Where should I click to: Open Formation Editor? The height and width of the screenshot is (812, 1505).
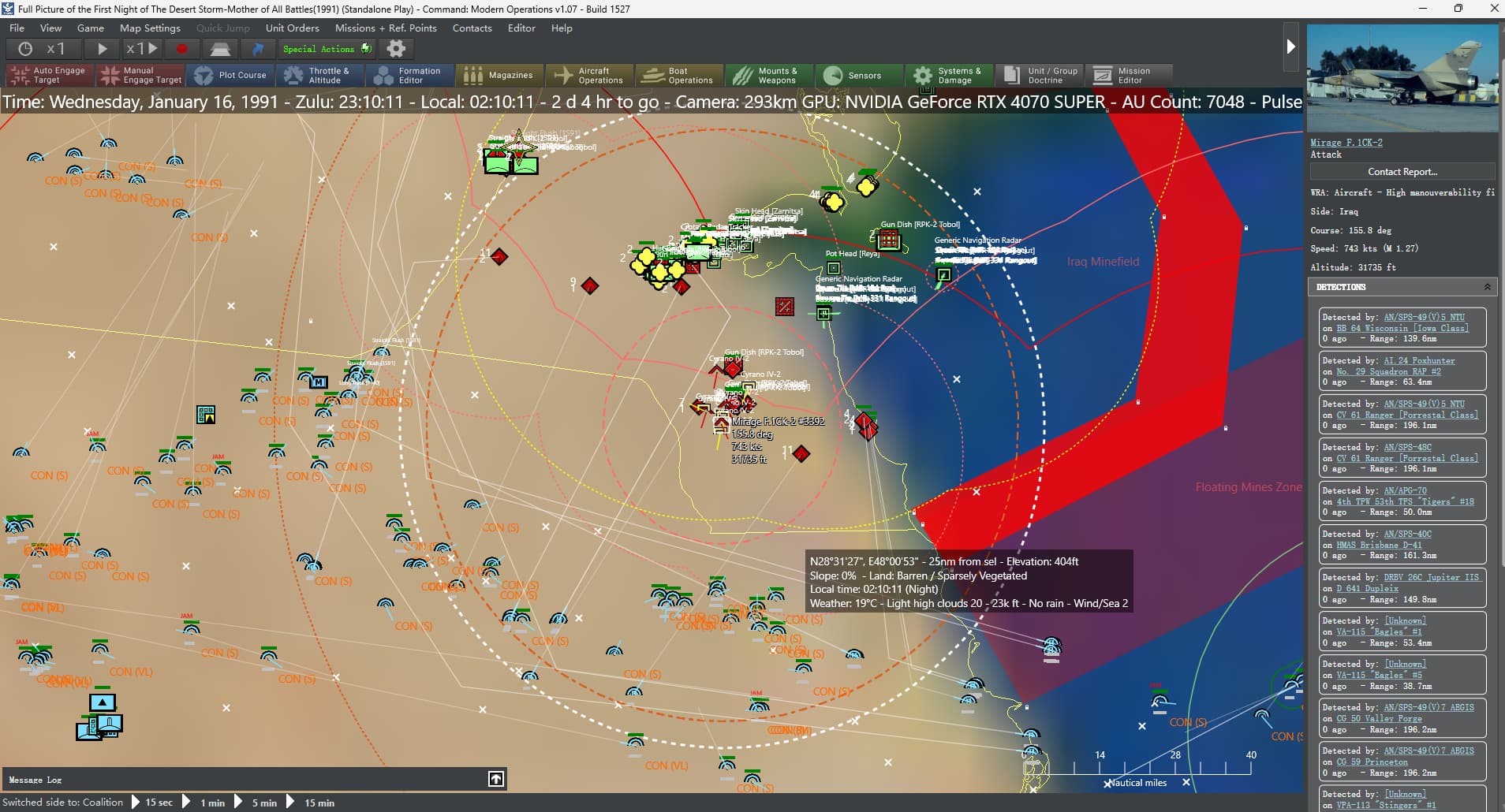click(x=410, y=75)
